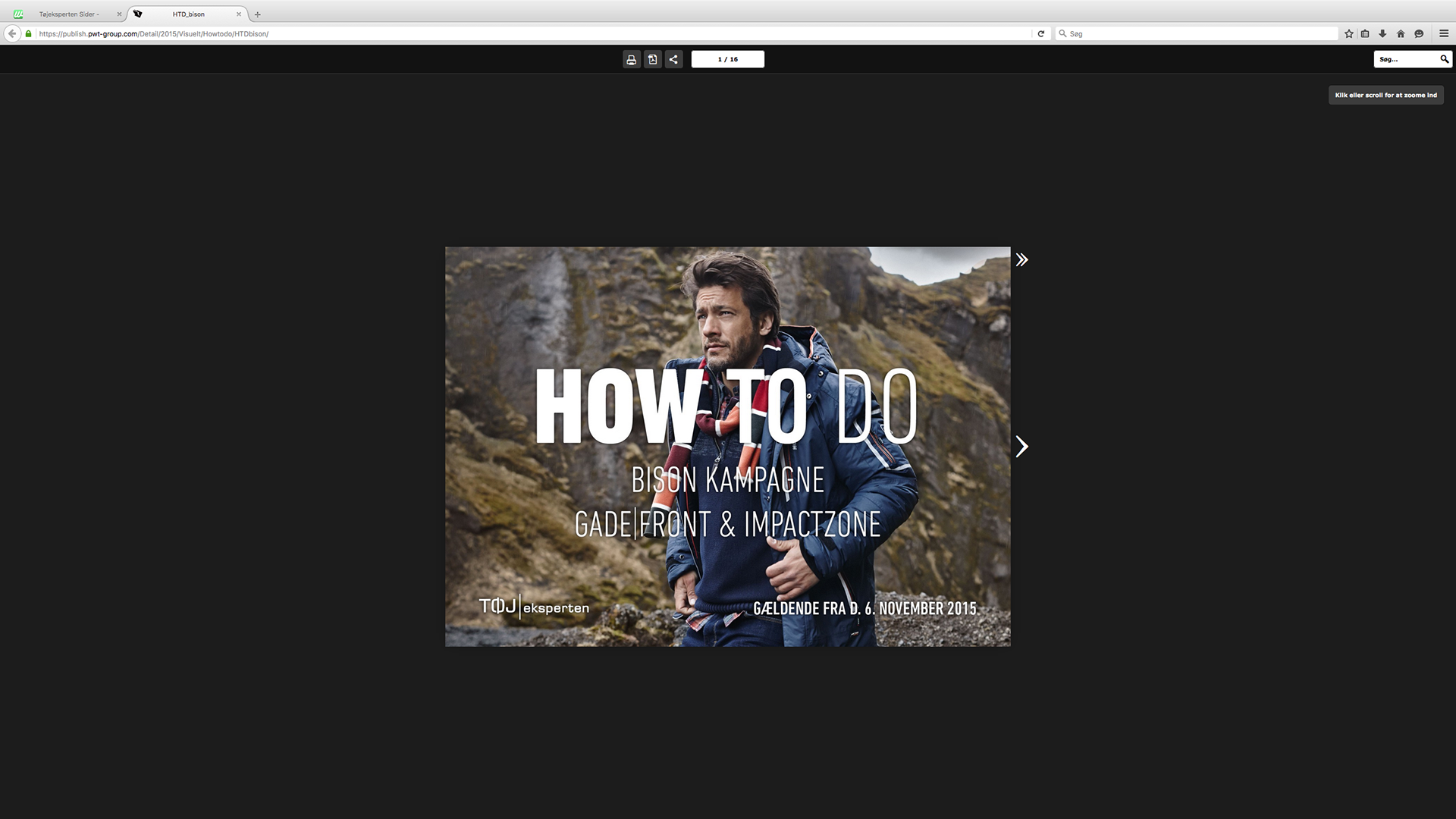
Task: Reload the page
Action: click(1040, 33)
